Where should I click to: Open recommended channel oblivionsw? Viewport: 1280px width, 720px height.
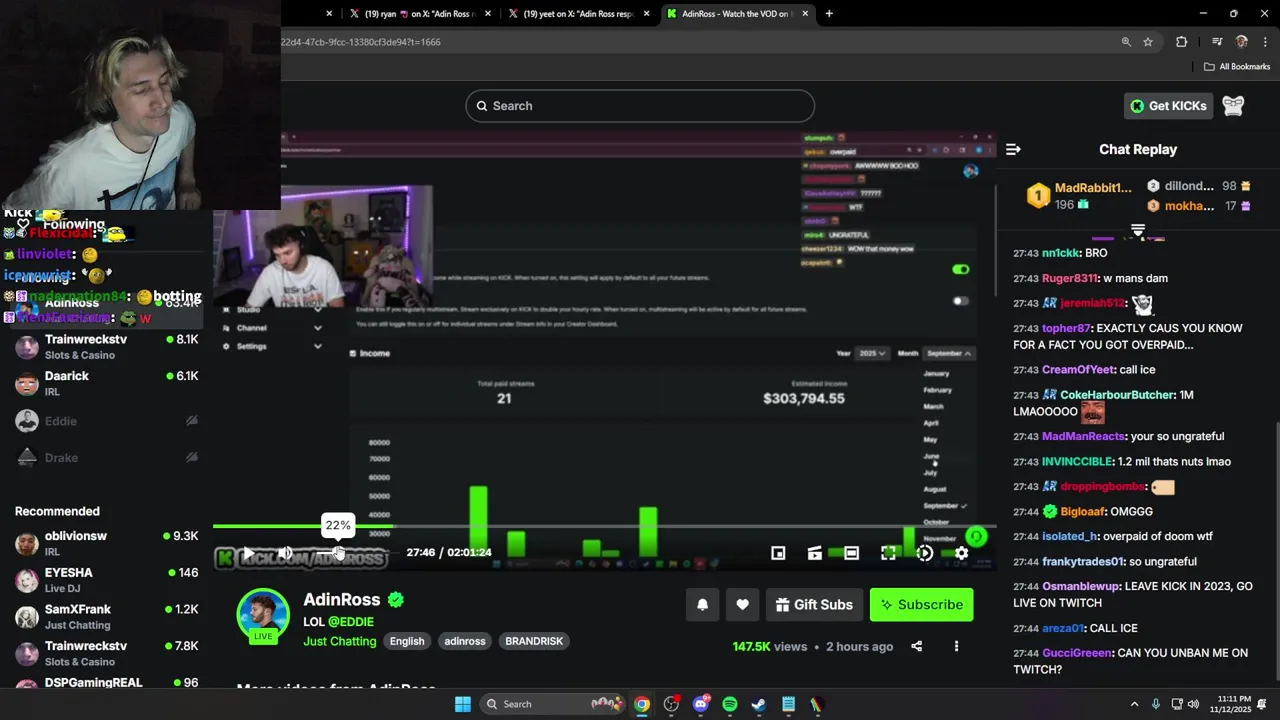point(107,544)
